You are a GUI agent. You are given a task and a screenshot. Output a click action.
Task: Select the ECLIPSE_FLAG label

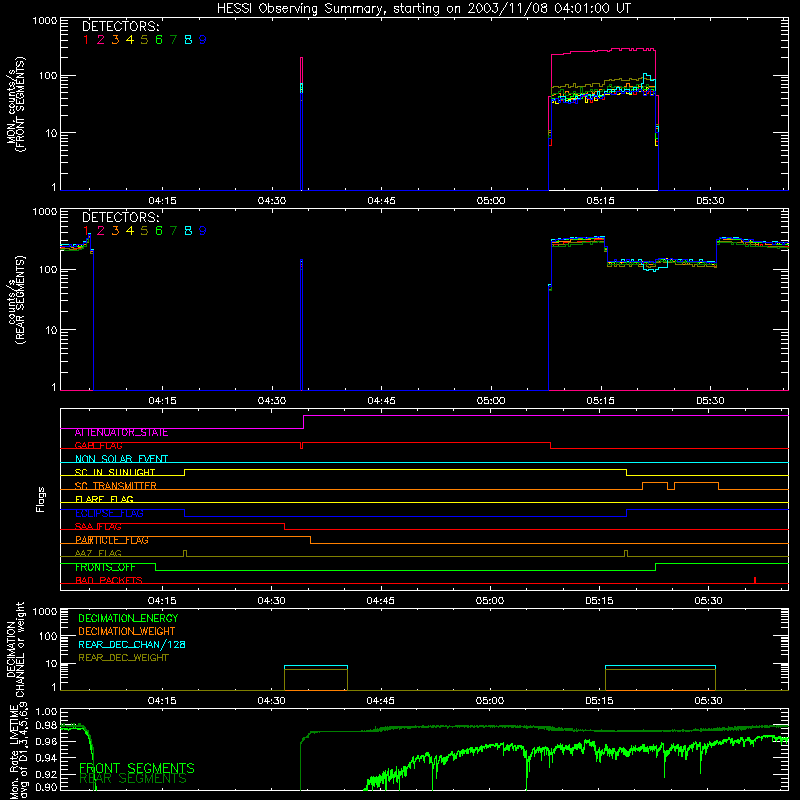109,513
